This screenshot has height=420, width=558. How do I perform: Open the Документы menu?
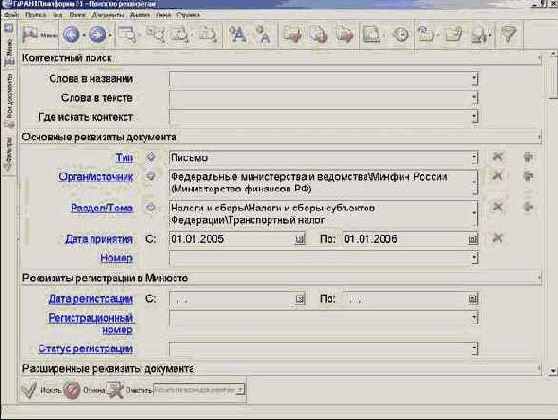click(x=107, y=15)
